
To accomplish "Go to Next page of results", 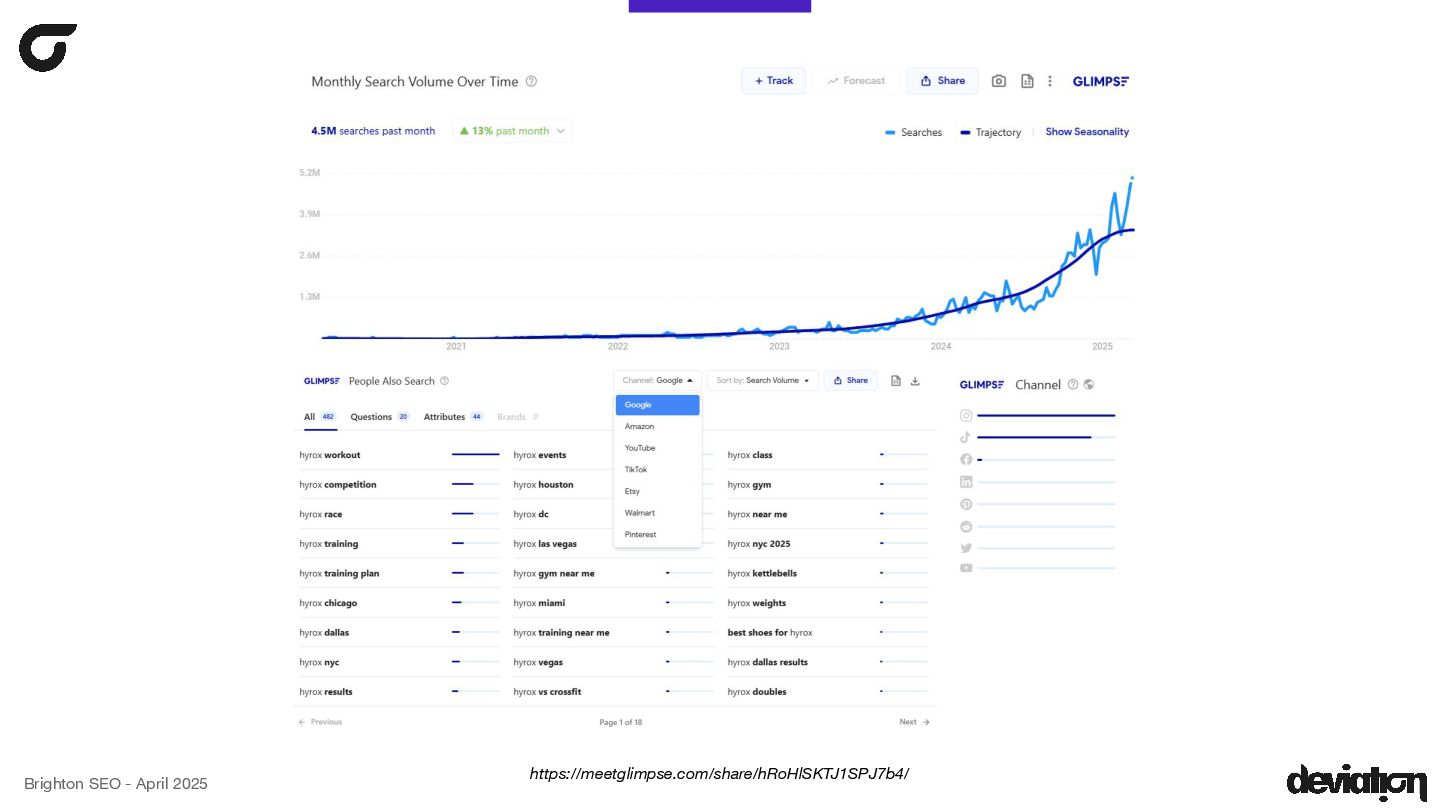I will [x=914, y=722].
